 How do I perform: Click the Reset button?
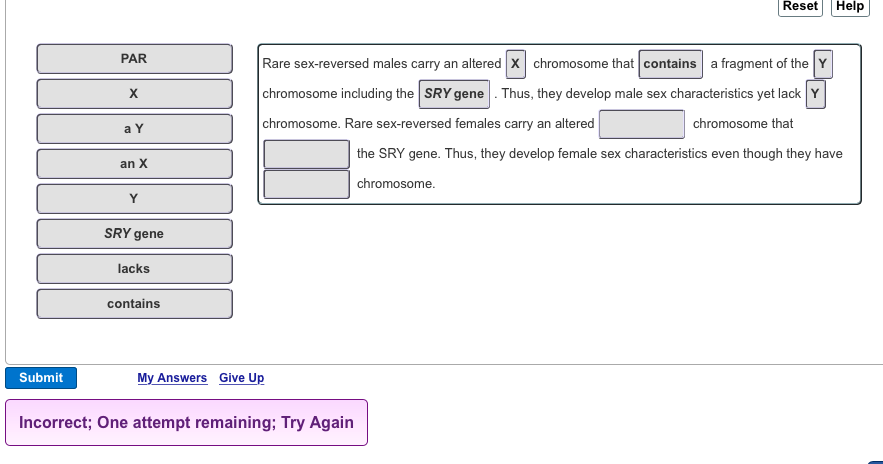[x=800, y=6]
